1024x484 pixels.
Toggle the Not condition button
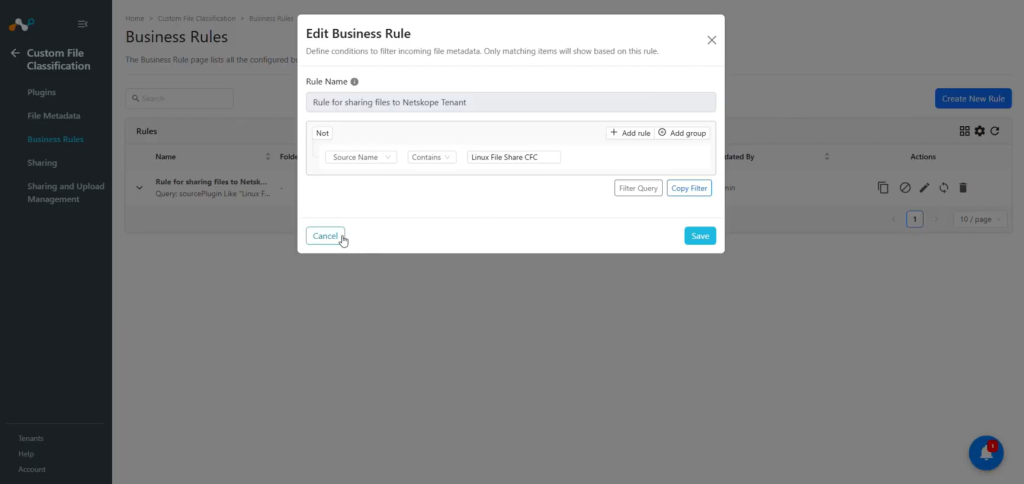click(x=323, y=133)
